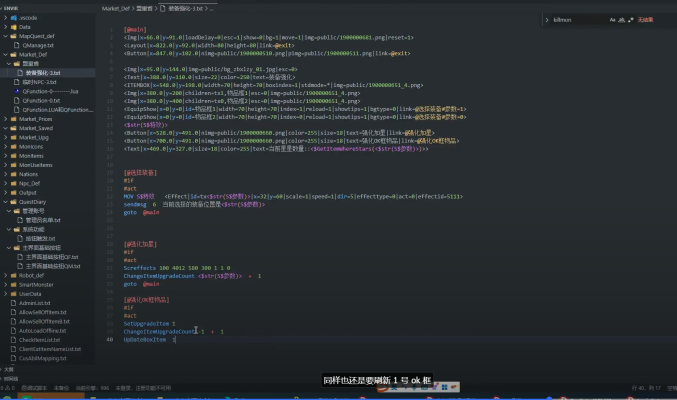
Task: Click the QManage.txt file icon
Action: [x=19, y=45]
